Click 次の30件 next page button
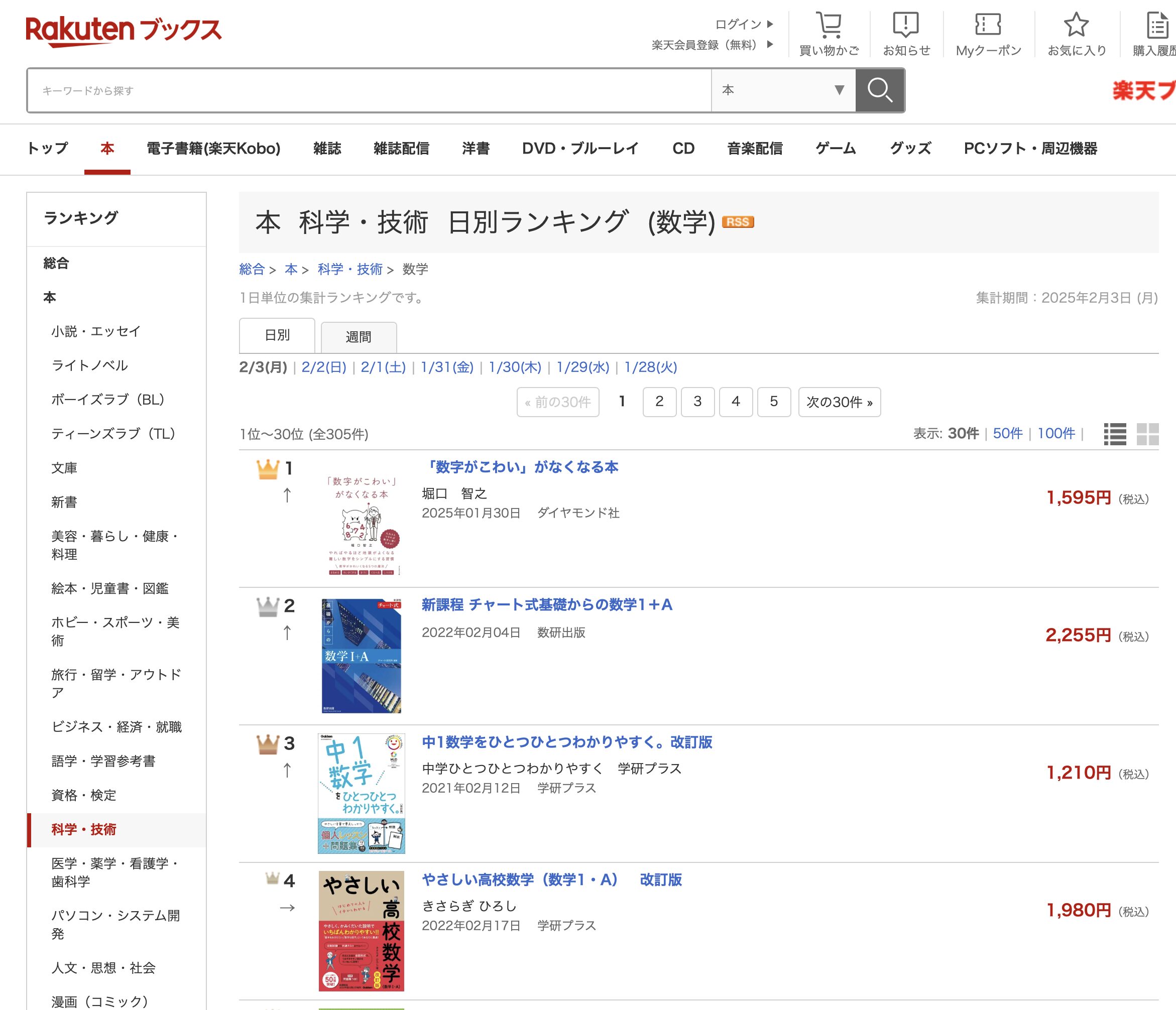1176x1010 pixels. pyautogui.click(x=840, y=402)
